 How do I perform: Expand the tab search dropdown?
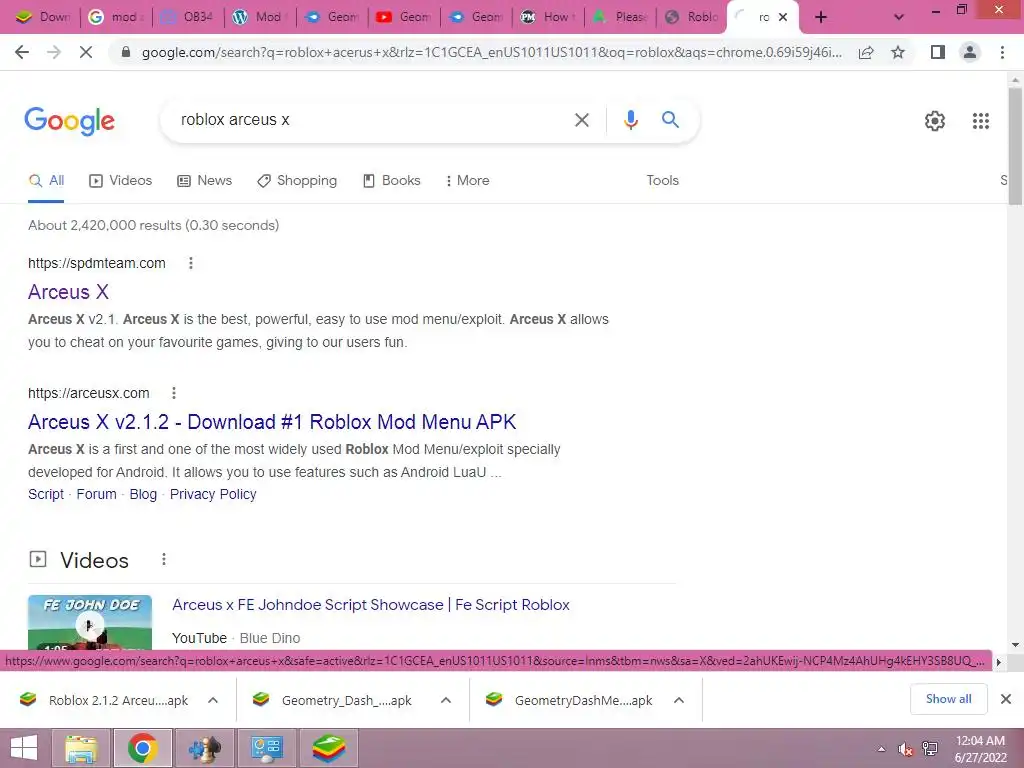[899, 17]
